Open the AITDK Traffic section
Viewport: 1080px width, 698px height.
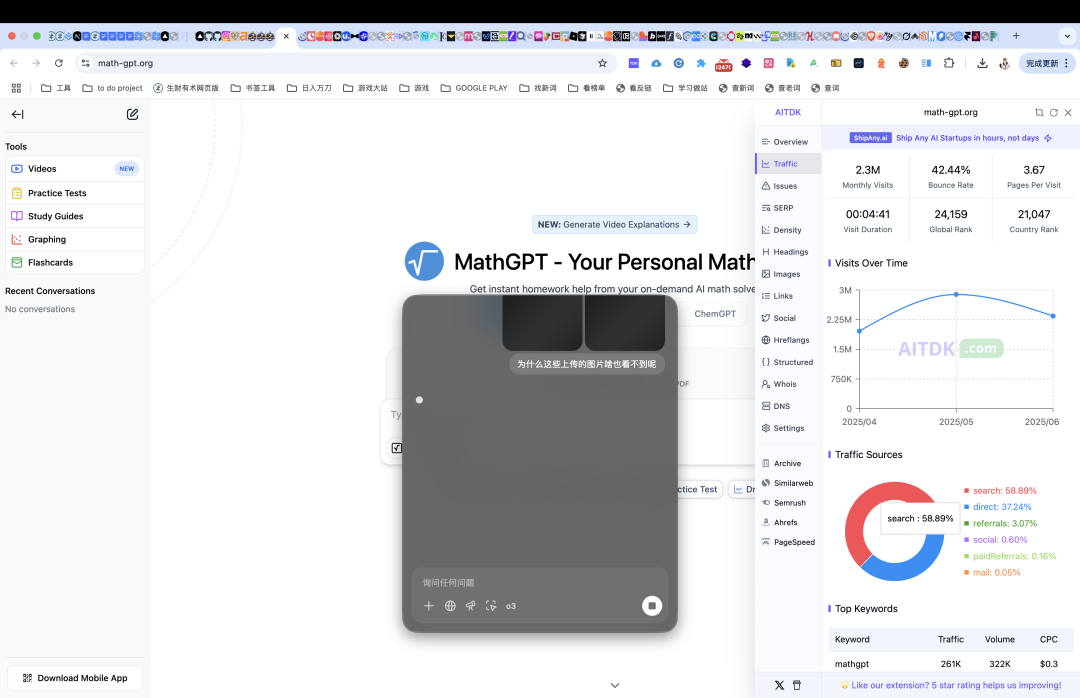(x=788, y=164)
